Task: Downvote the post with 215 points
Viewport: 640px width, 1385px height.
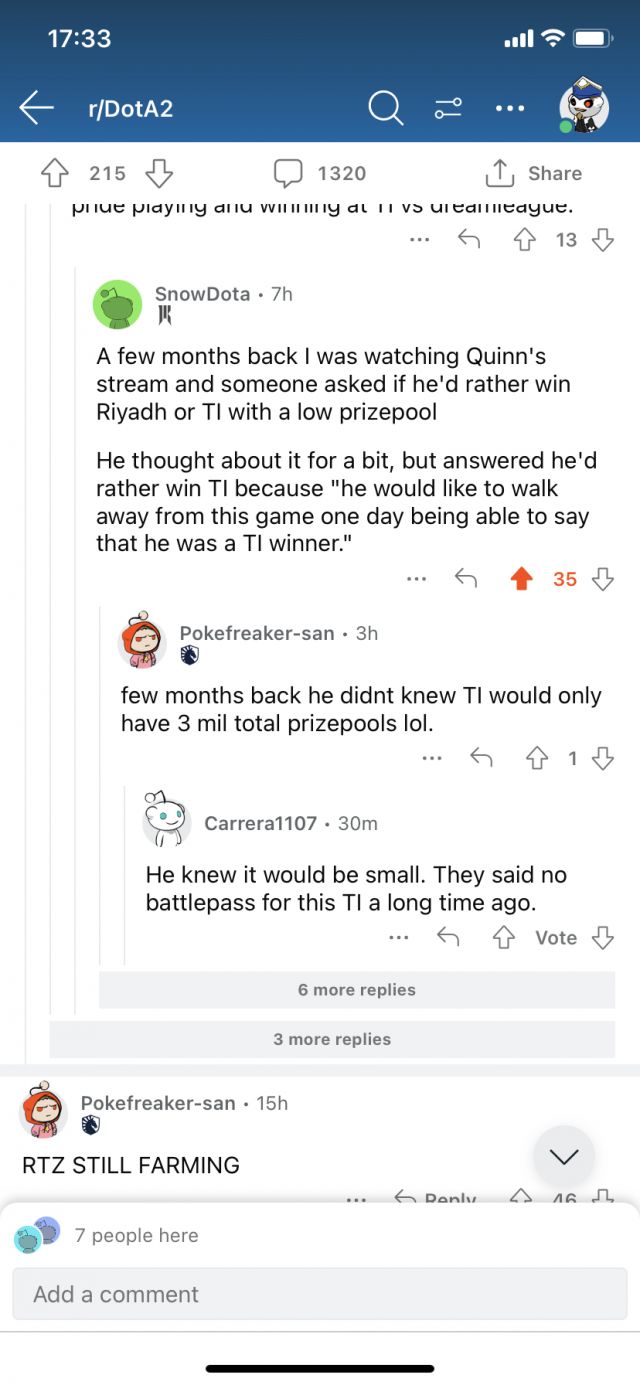Action: (x=159, y=173)
